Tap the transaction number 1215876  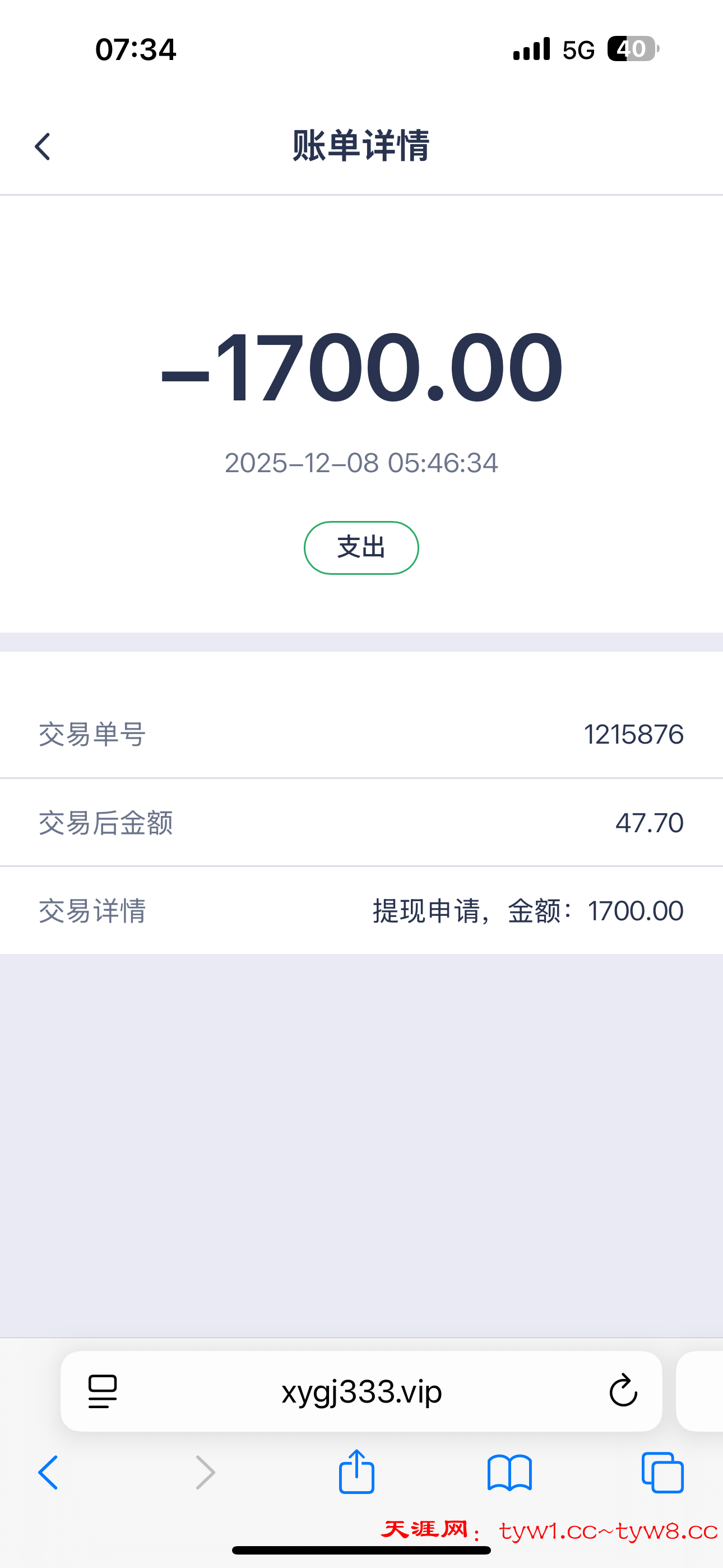tap(633, 734)
